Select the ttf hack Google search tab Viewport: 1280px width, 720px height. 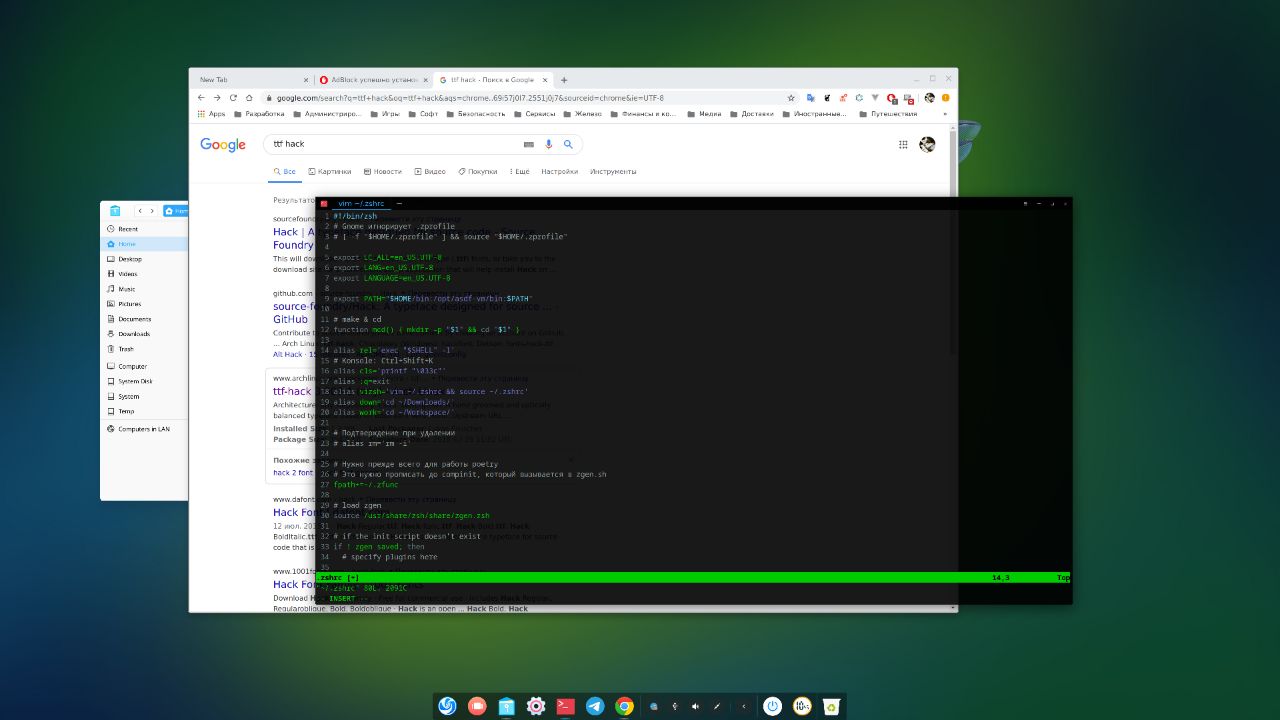492,80
